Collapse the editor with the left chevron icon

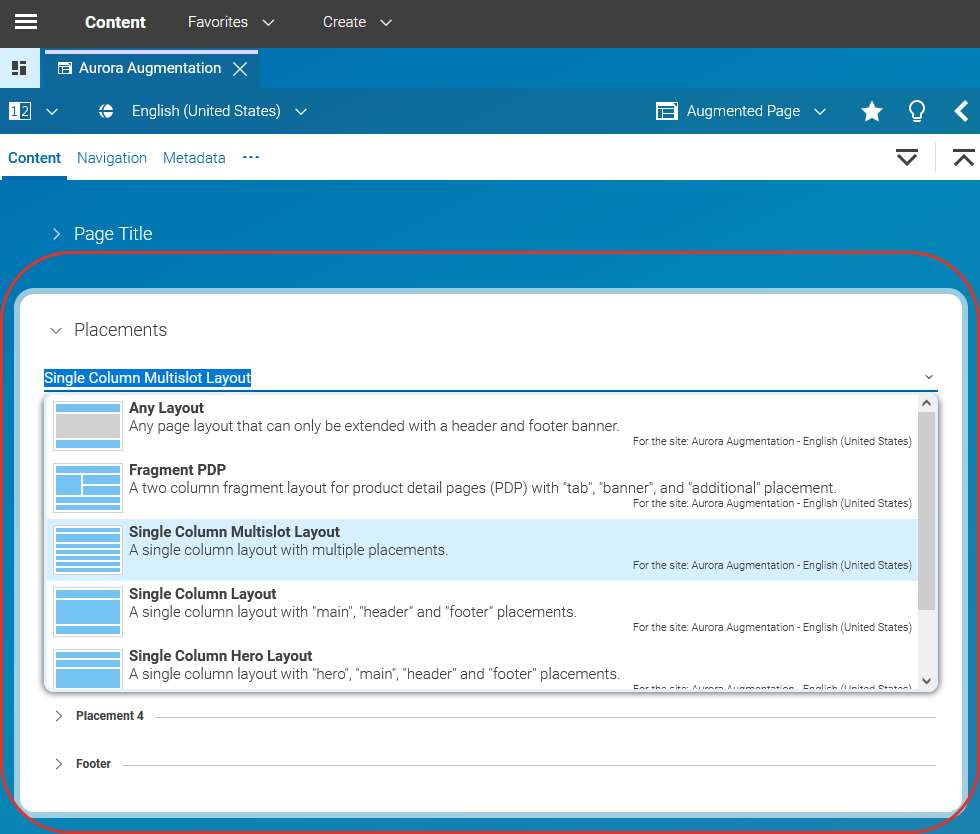962,111
